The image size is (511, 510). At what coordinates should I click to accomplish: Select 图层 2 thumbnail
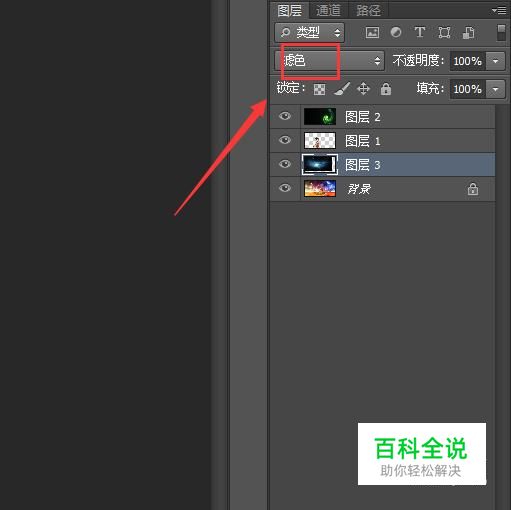click(x=320, y=117)
